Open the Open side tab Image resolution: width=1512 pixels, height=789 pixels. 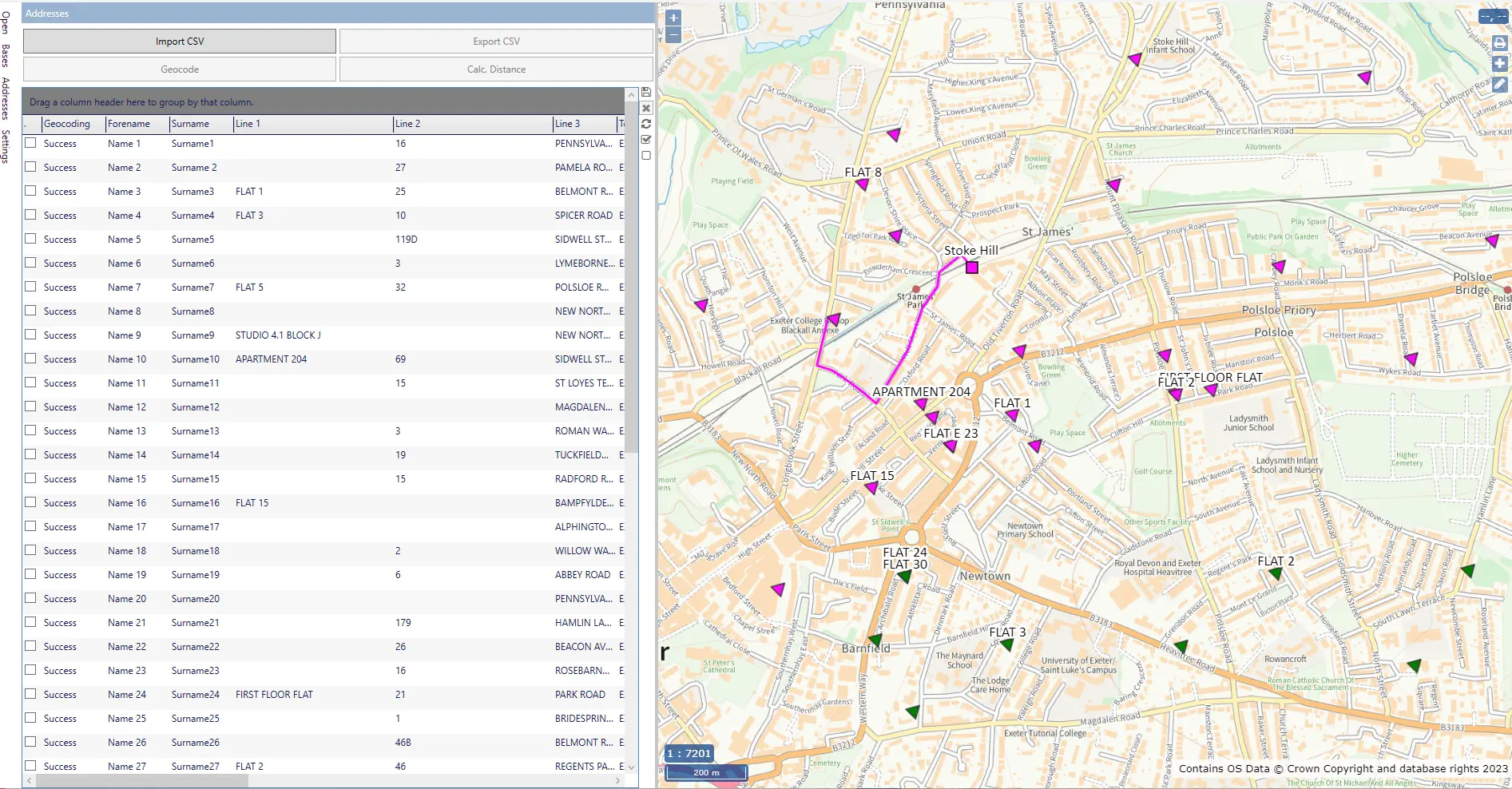point(6,22)
